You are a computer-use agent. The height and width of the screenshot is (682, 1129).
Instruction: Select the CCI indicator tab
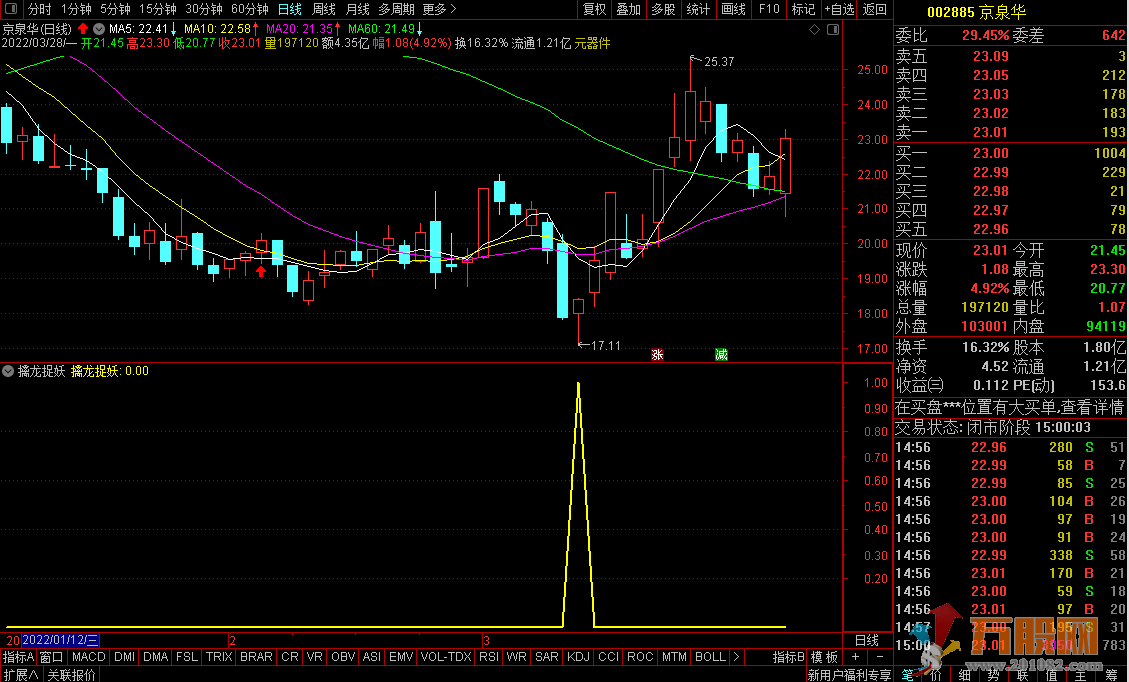point(608,657)
